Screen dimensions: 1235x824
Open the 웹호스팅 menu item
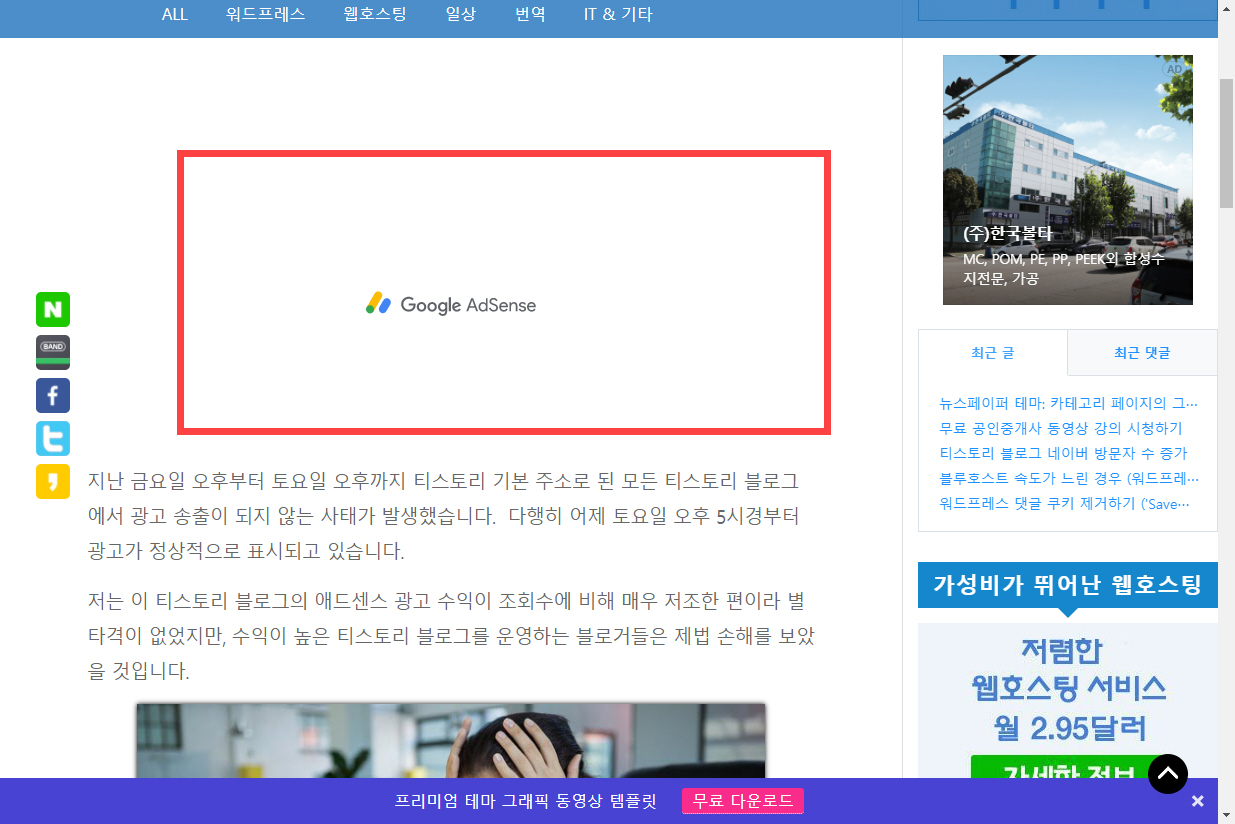[x=375, y=14]
